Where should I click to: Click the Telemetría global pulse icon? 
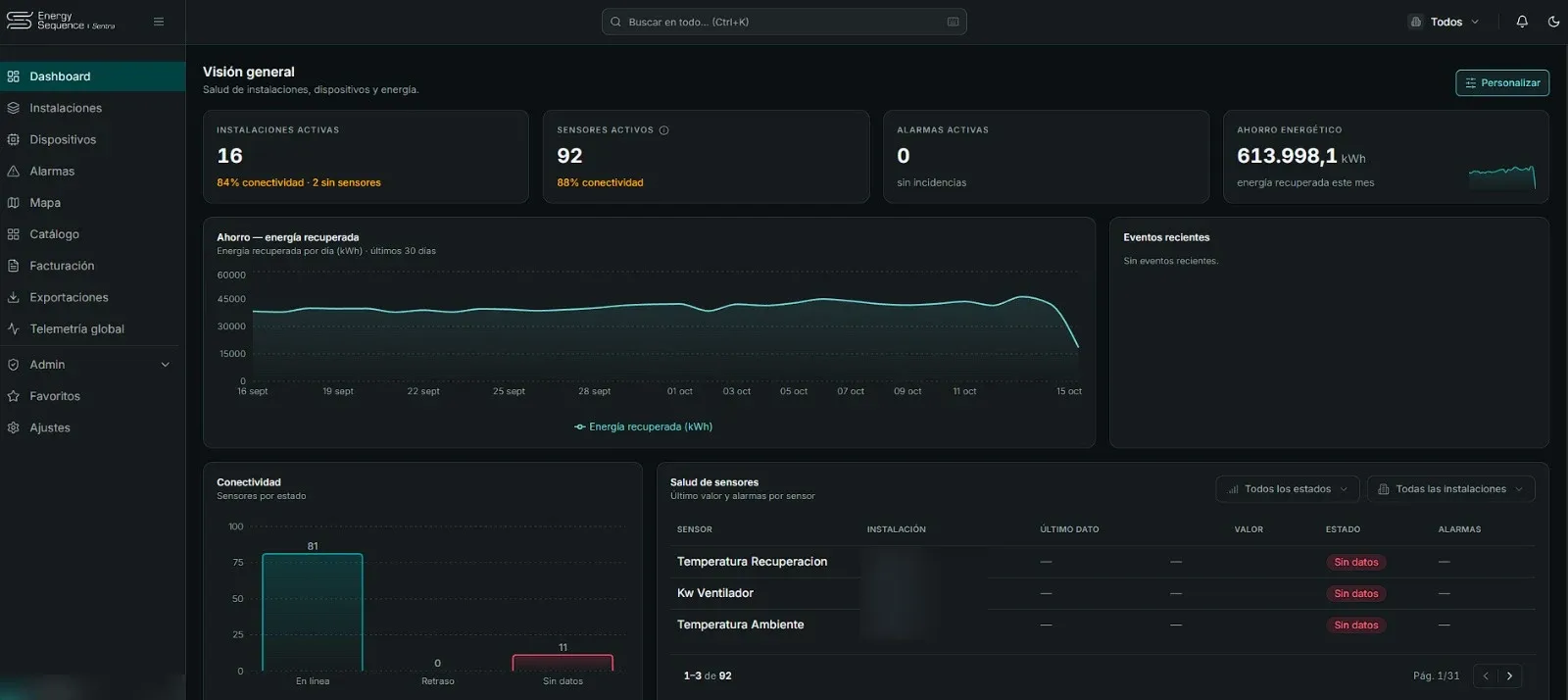14,328
